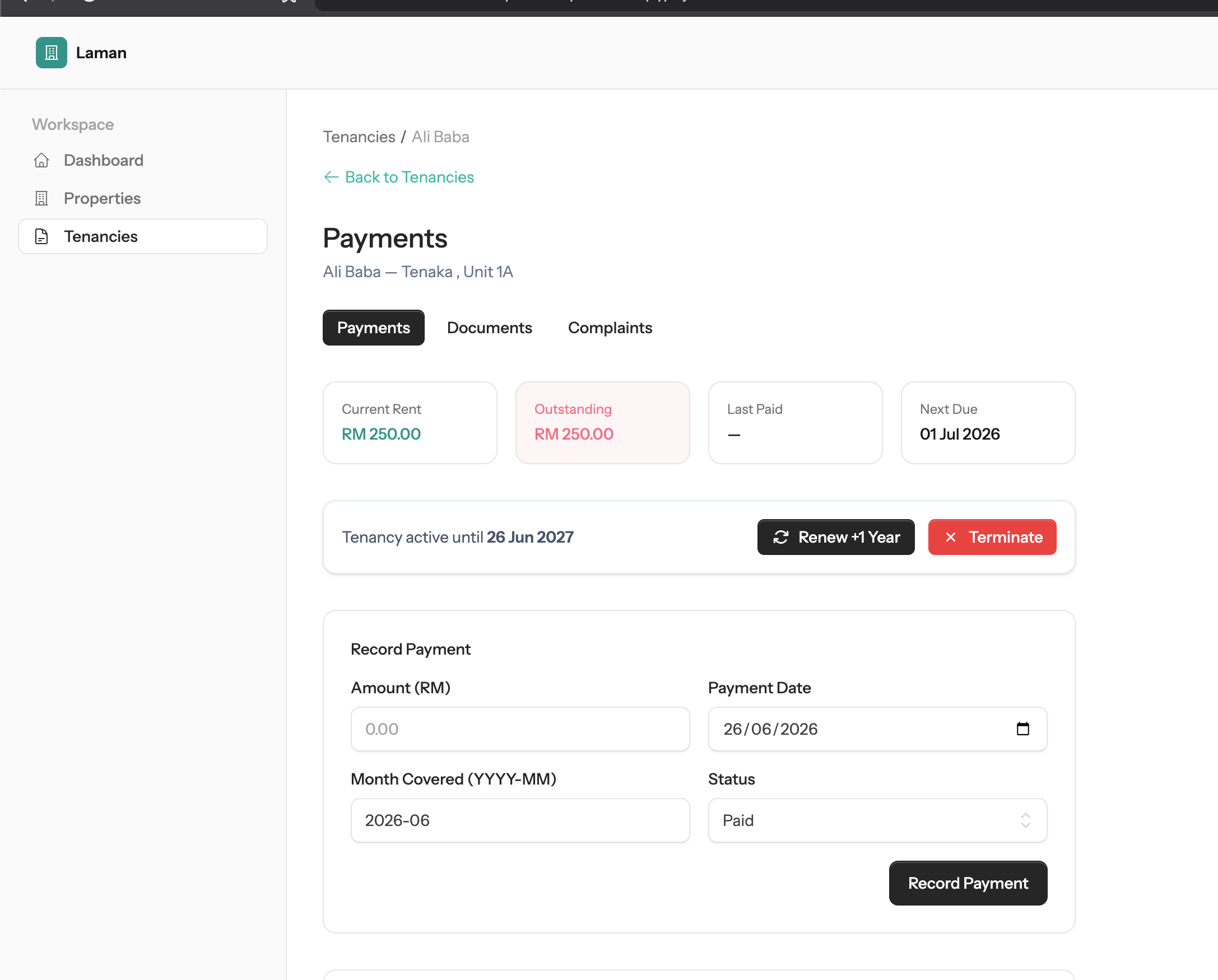Click the refresh icon on the Renew button
Viewport: 1218px width, 980px height.
[781, 537]
